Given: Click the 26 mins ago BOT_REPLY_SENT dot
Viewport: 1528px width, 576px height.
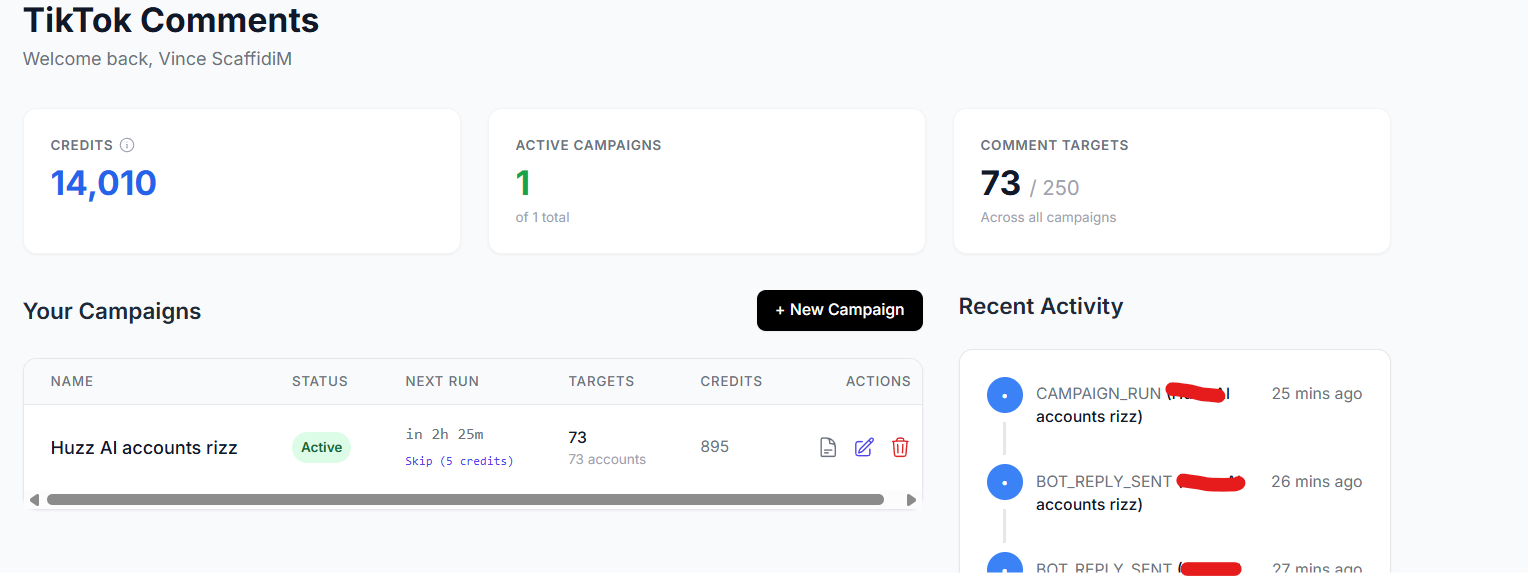Looking at the screenshot, I should pos(1004,483).
